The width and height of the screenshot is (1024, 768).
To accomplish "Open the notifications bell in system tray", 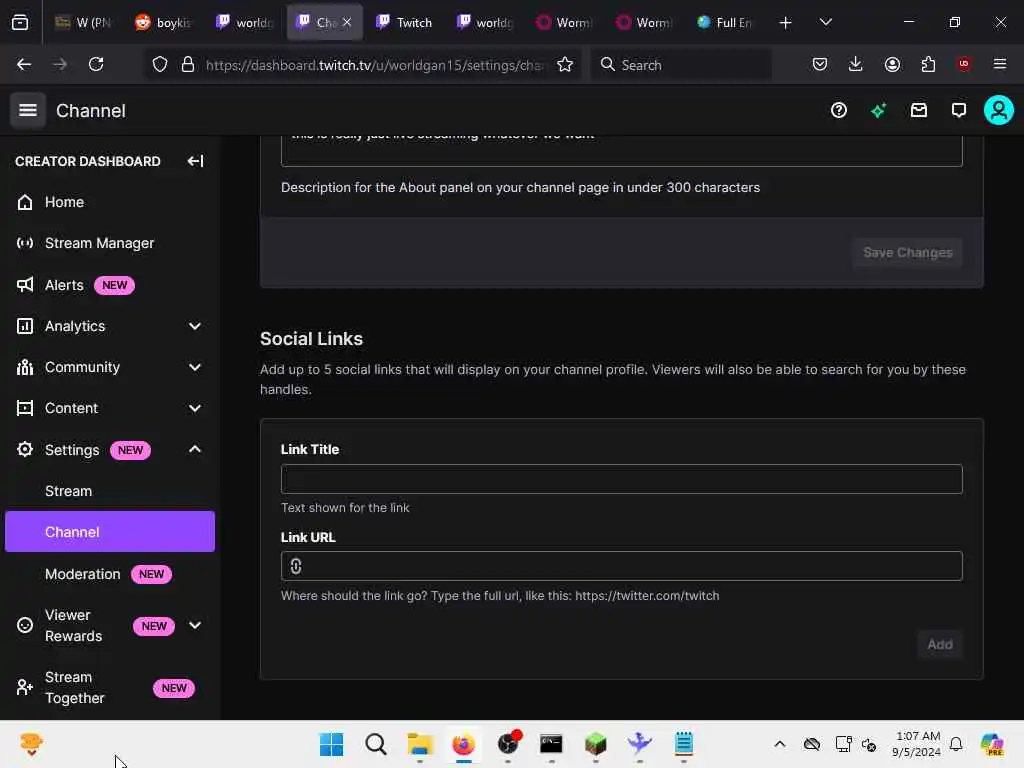I will coord(956,744).
